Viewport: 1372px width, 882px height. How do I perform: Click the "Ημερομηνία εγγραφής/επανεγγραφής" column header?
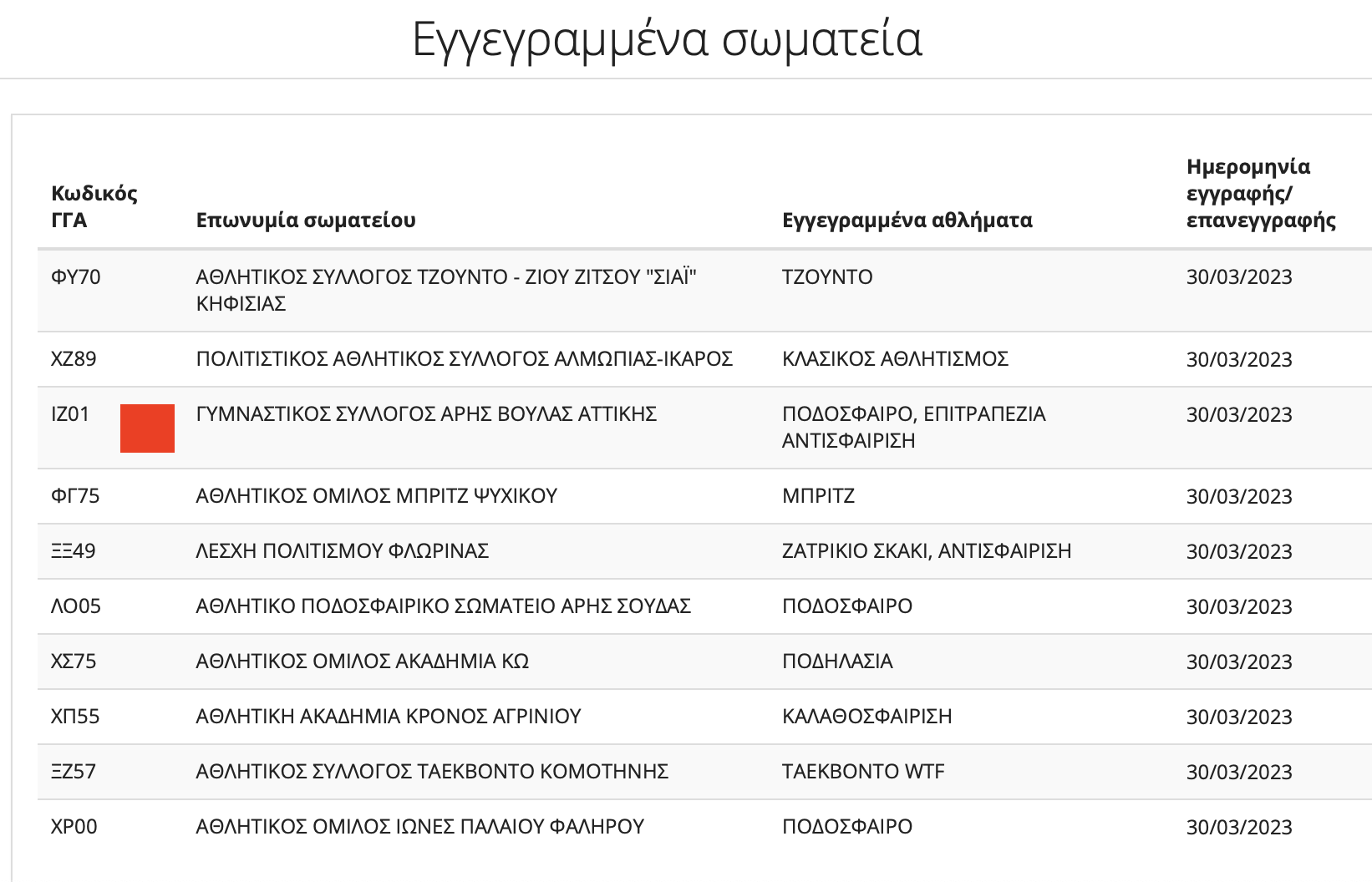[x=1260, y=193]
